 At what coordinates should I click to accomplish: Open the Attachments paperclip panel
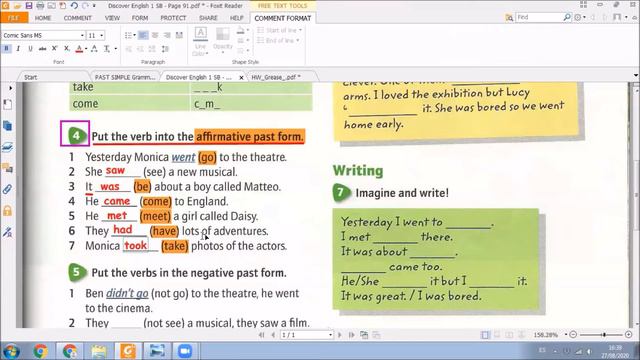[x=7, y=189]
